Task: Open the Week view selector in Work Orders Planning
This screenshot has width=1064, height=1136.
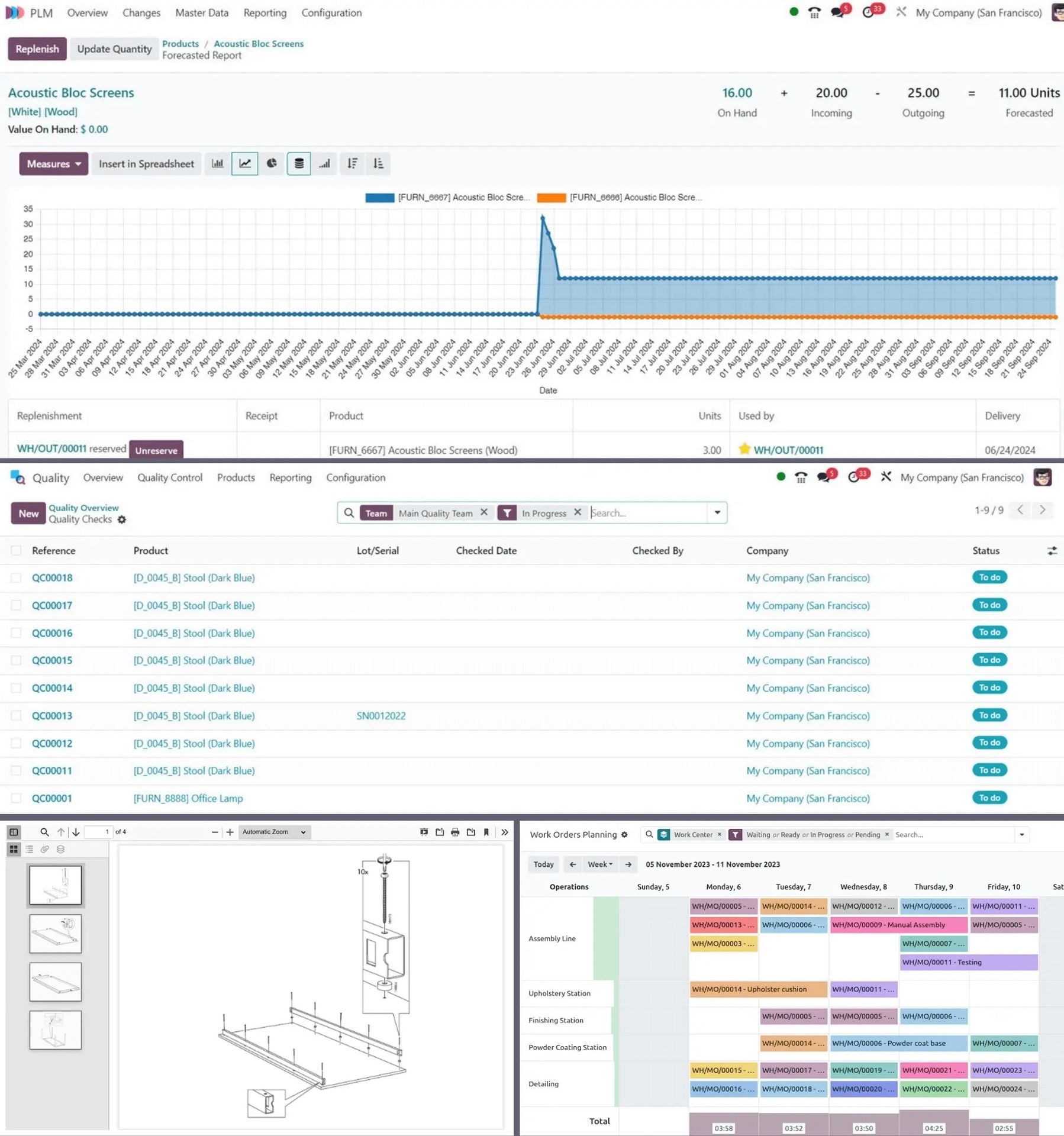Action: (599, 864)
